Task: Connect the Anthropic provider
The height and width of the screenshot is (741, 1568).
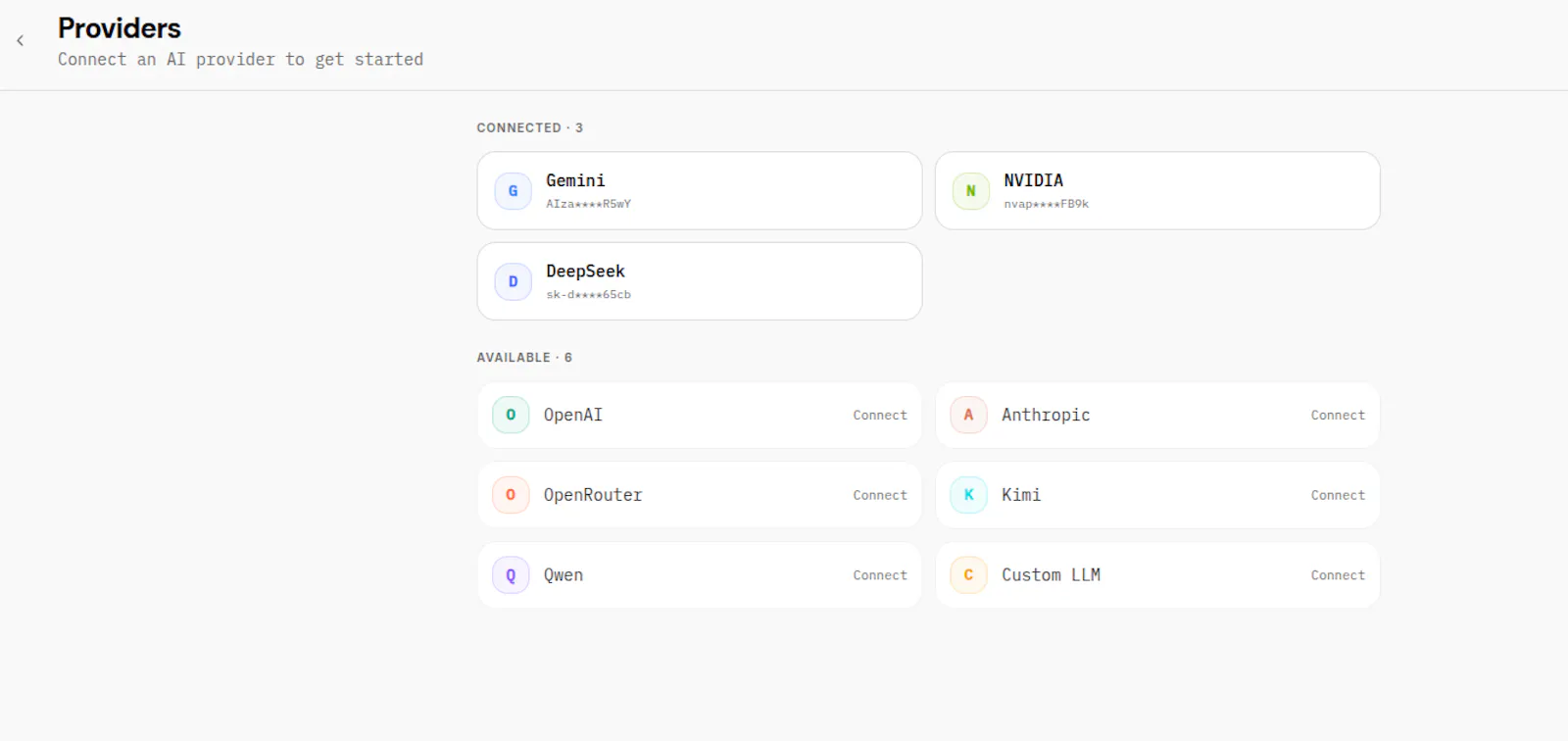Action: coord(1338,416)
